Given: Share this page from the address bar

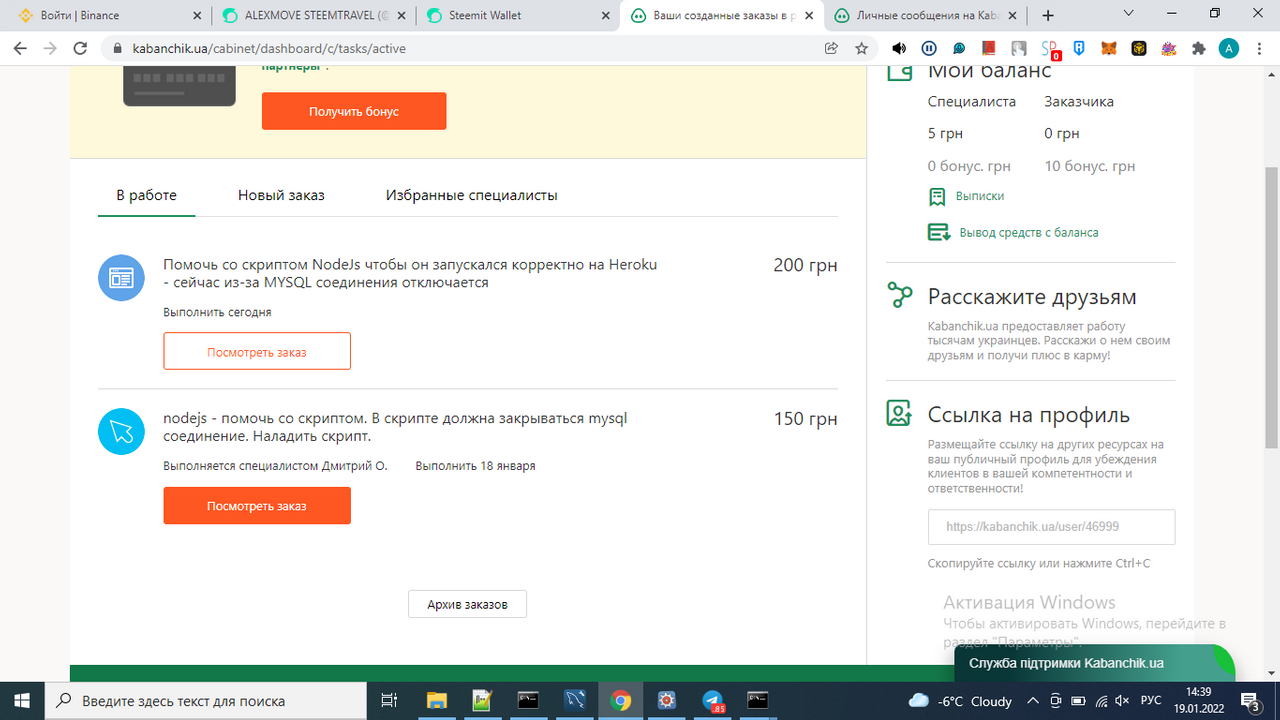Looking at the screenshot, I should pyautogui.click(x=831, y=48).
